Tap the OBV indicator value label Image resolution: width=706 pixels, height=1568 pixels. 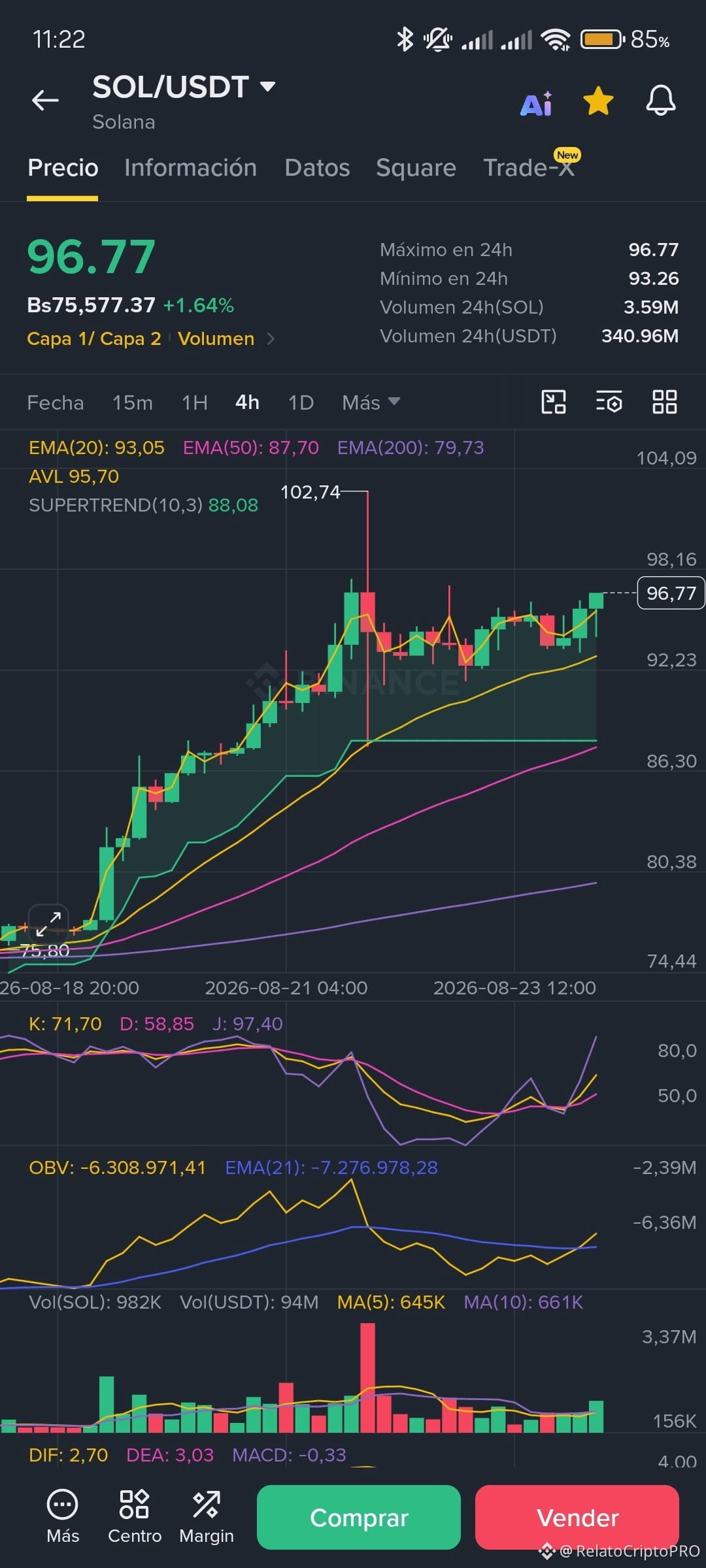pyautogui.click(x=118, y=1168)
